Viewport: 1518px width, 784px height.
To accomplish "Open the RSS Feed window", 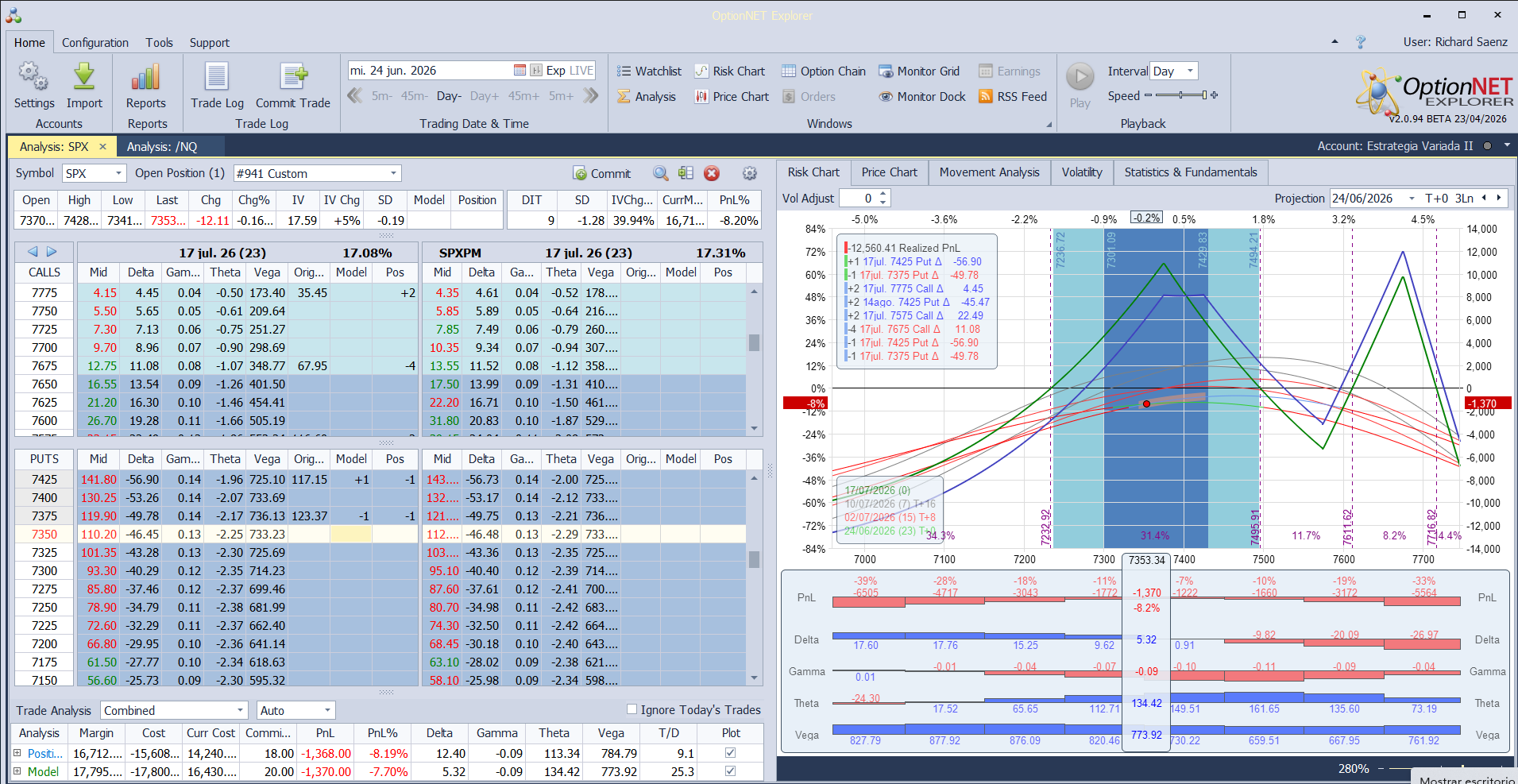I will click(1013, 97).
